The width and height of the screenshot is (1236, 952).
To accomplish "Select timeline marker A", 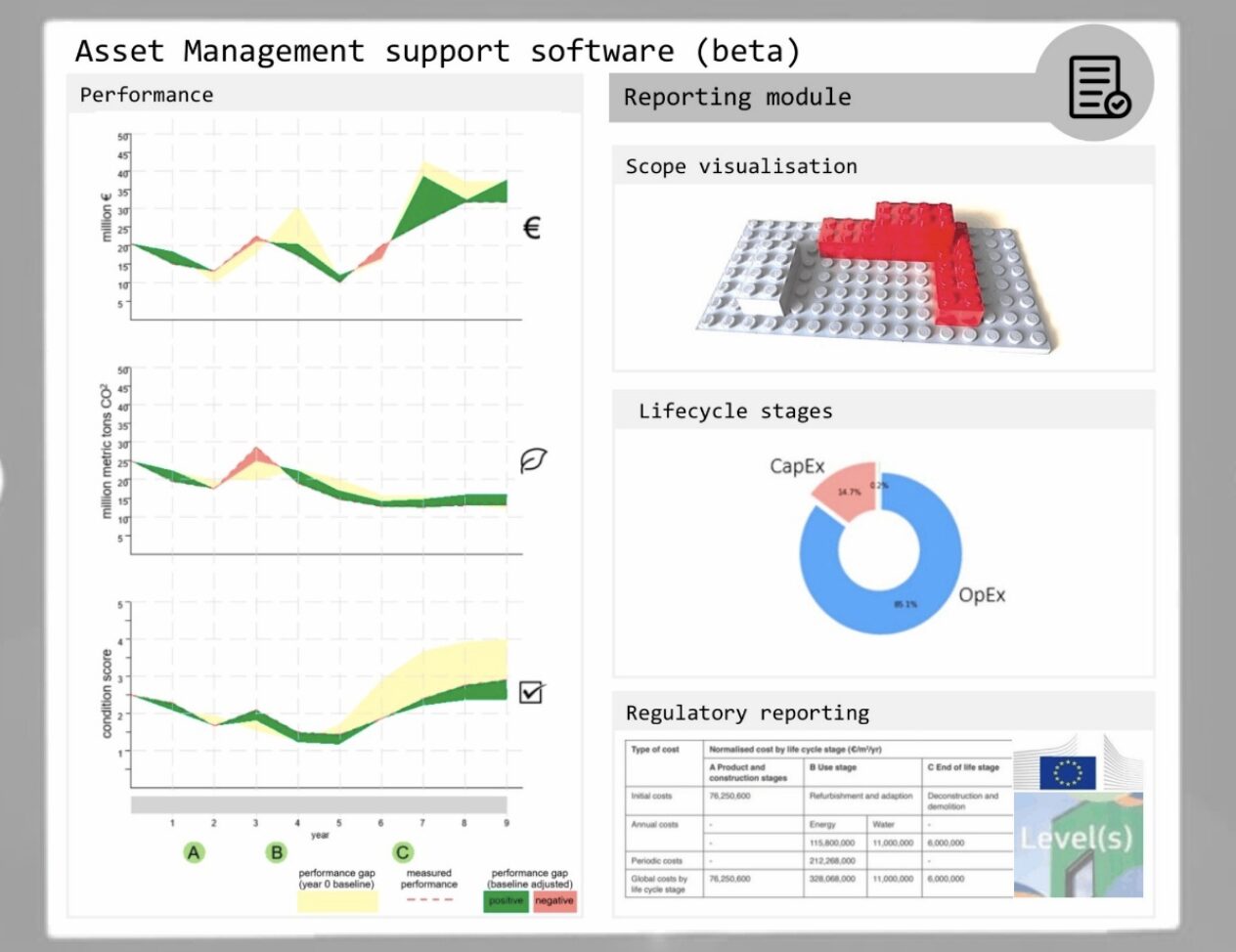I will [x=194, y=852].
